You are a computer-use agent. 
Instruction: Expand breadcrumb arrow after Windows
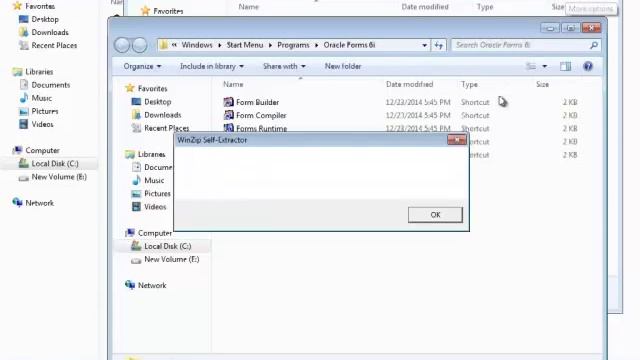(220, 45)
